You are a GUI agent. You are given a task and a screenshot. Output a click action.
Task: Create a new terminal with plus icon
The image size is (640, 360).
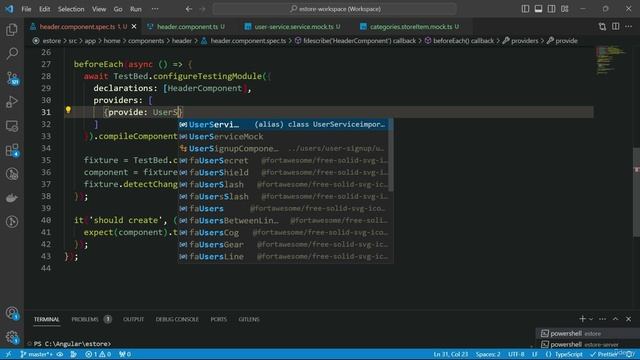tap(582, 319)
